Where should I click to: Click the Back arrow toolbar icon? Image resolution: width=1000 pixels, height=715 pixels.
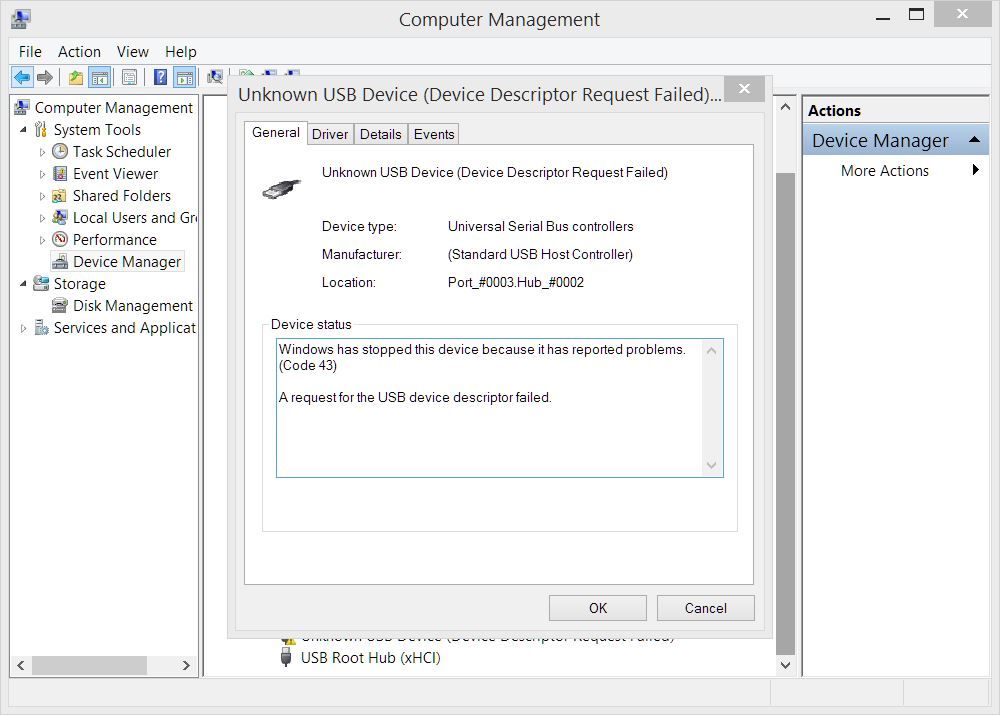coord(22,78)
